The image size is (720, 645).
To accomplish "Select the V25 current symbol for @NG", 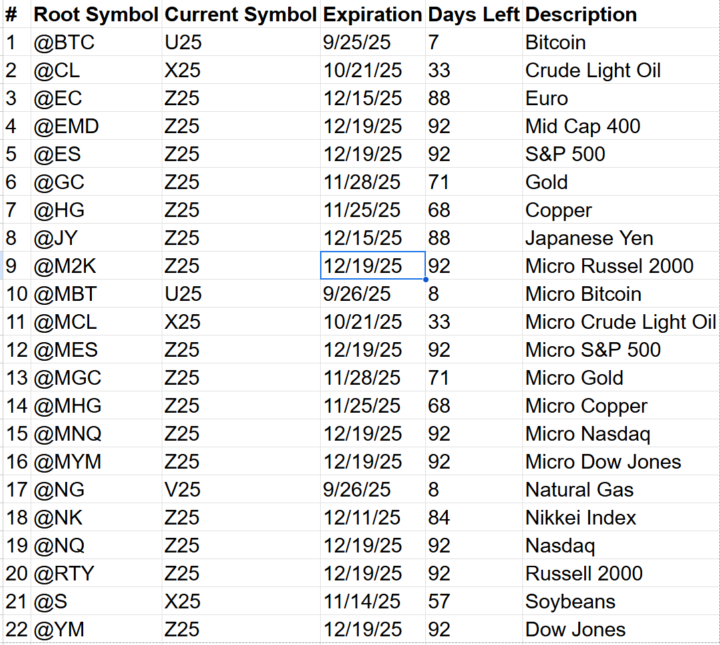I will click(241, 489).
